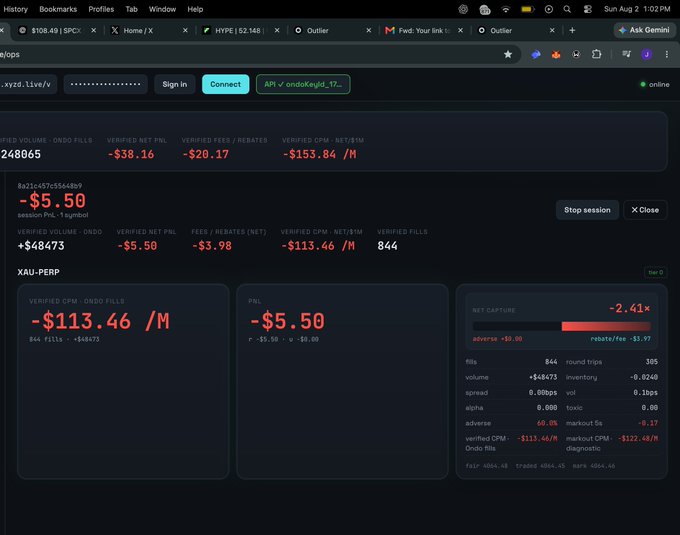Click the verified net PnL -$38.16
Viewport: 680px width, 535px height.
131,154
